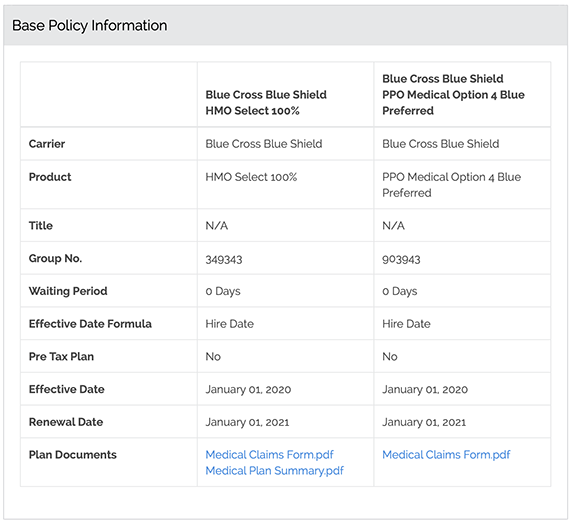Click HMO Effective Date January 01, 2020
The image size is (572, 526).
248,390
